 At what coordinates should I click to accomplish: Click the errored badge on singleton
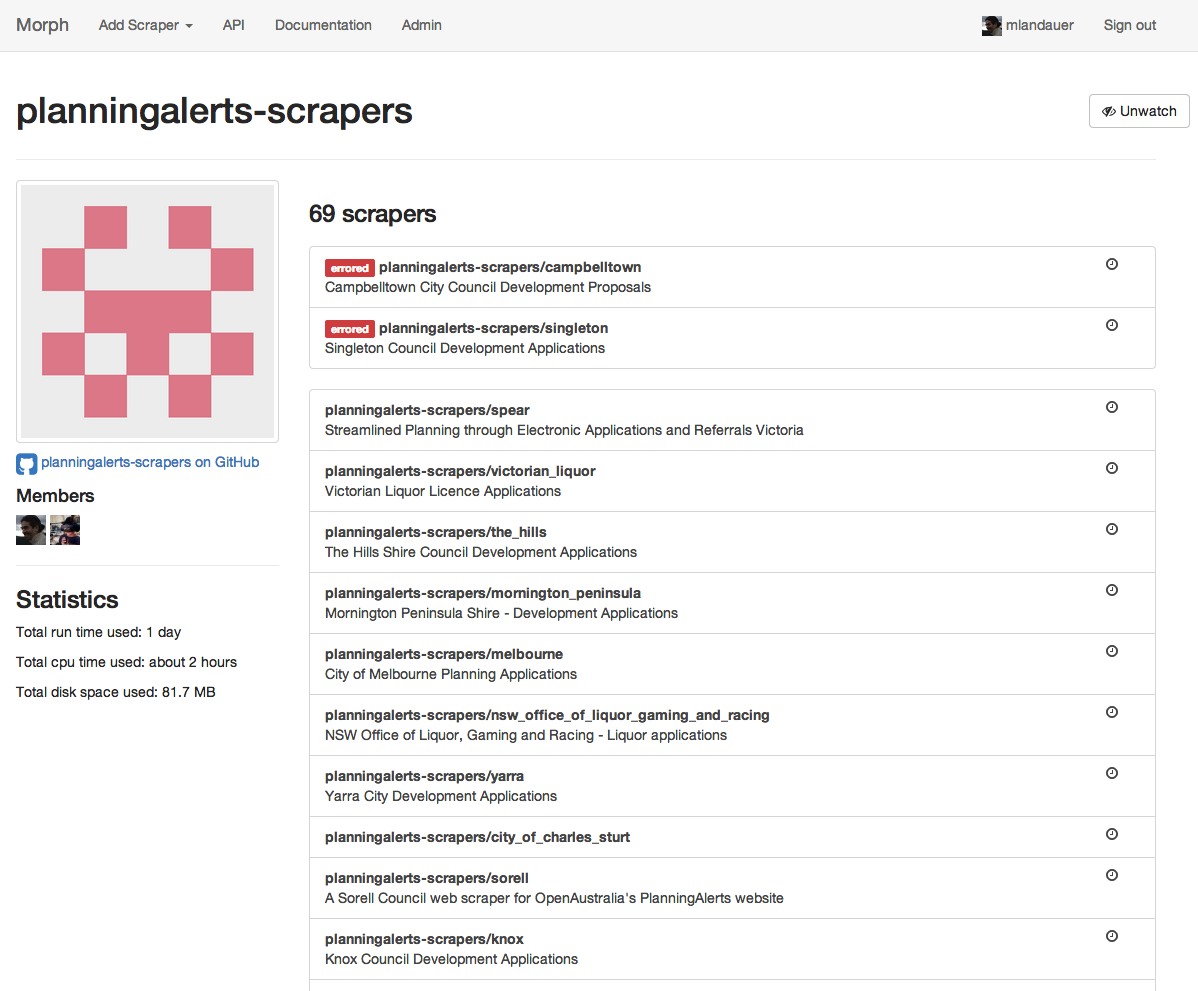(350, 329)
